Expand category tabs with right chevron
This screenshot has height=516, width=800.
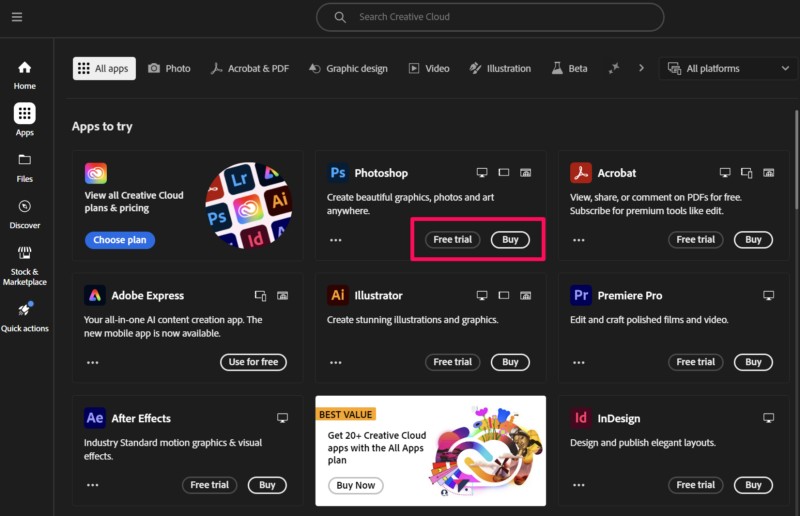point(641,68)
